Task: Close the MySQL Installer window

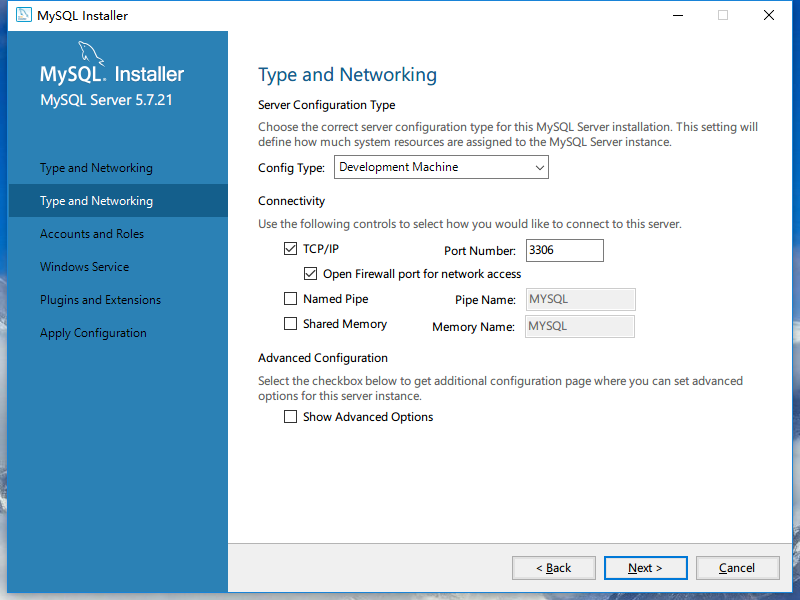Action: (768, 15)
